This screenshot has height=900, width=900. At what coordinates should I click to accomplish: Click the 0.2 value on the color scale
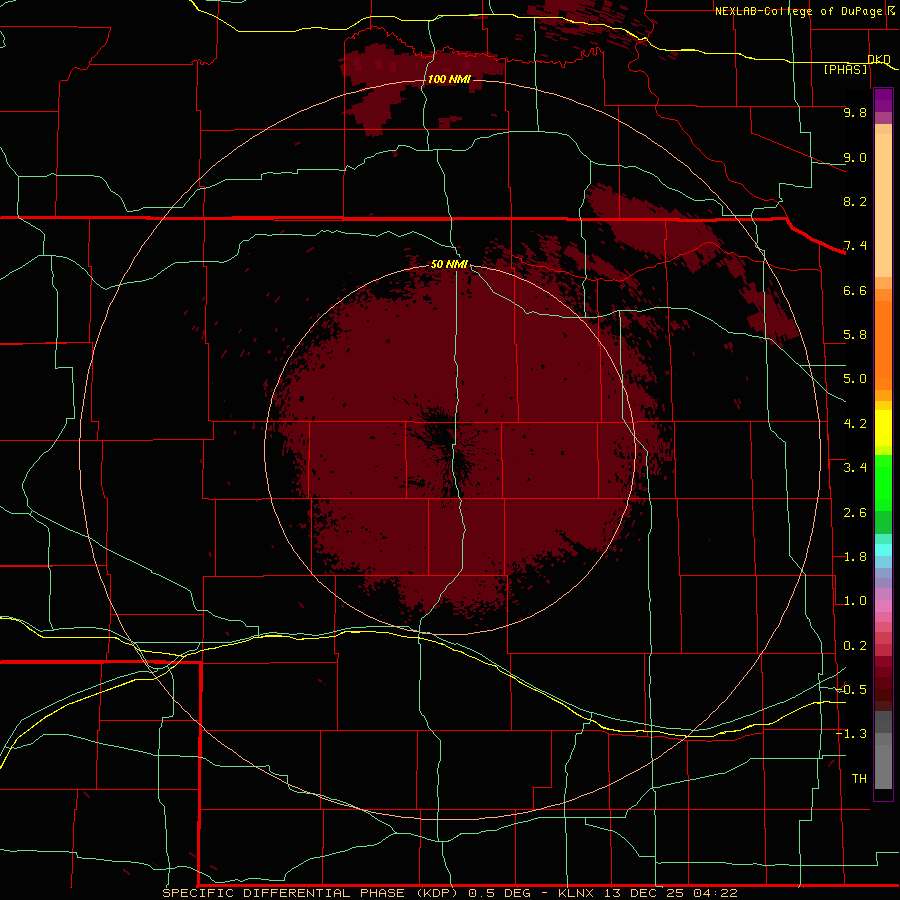855,646
